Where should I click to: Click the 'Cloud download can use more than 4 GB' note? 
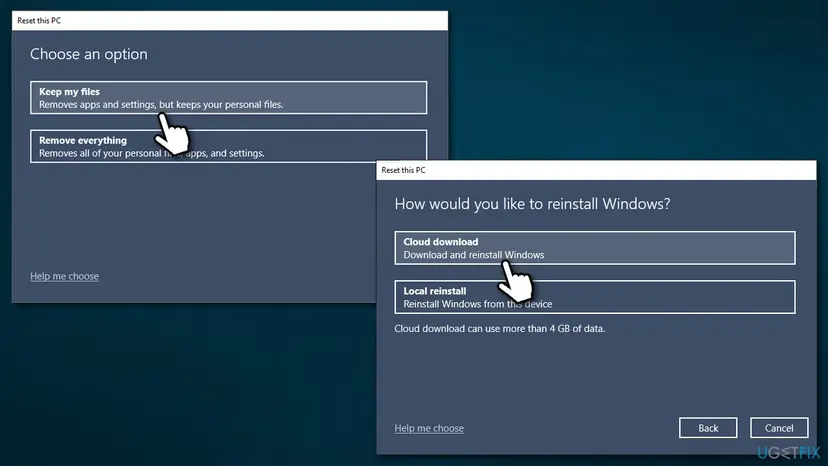pyautogui.click(x=500, y=329)
